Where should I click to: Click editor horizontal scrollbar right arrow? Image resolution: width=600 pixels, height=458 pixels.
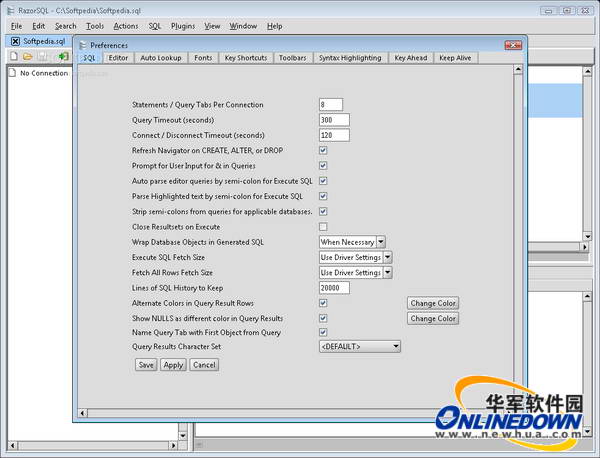point(585,247)
